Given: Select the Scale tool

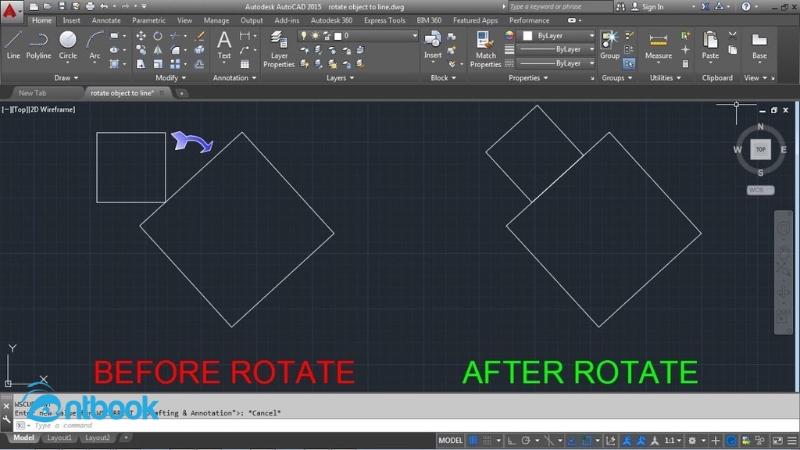Looking at the screenshot, I should pyautogui.click(x=158, y=64).
